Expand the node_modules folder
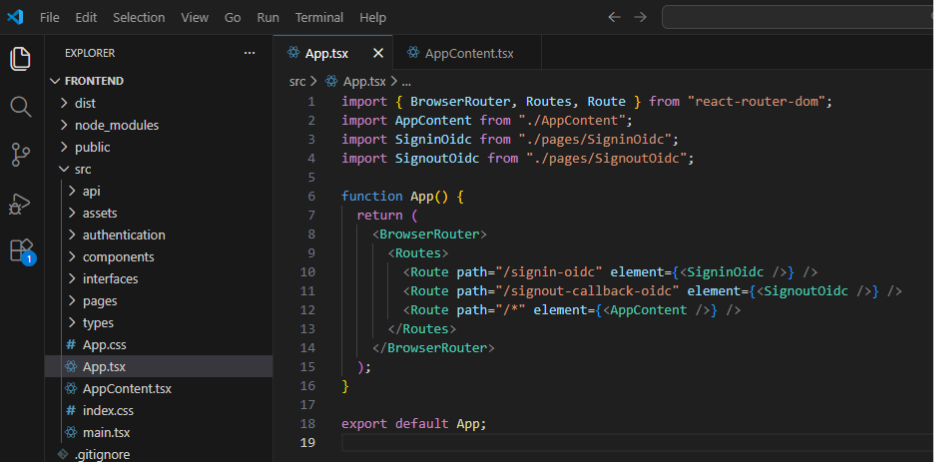The image size is (936, 462). coord(116,125)
